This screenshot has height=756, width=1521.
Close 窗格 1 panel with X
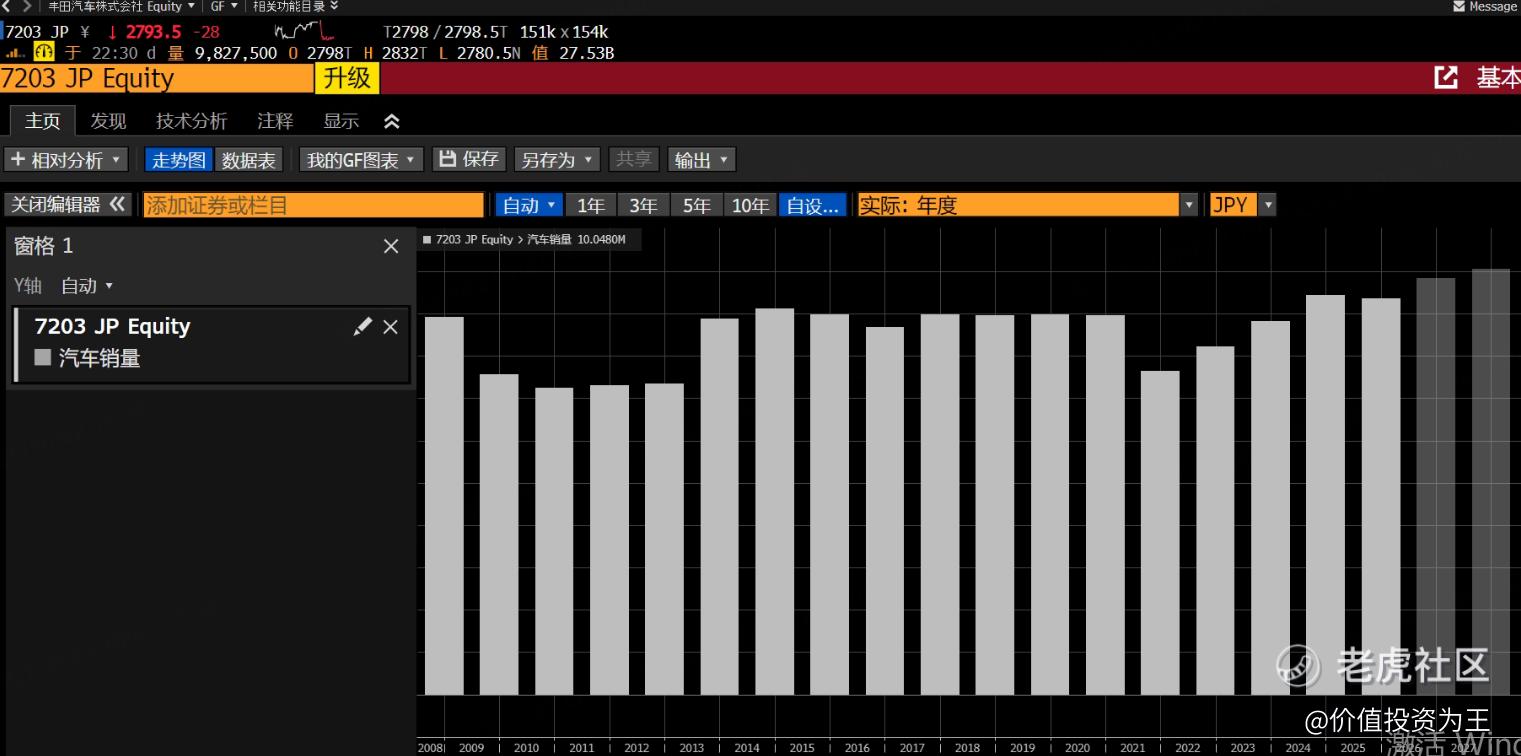pyautogui.click(x=391, y=246)
